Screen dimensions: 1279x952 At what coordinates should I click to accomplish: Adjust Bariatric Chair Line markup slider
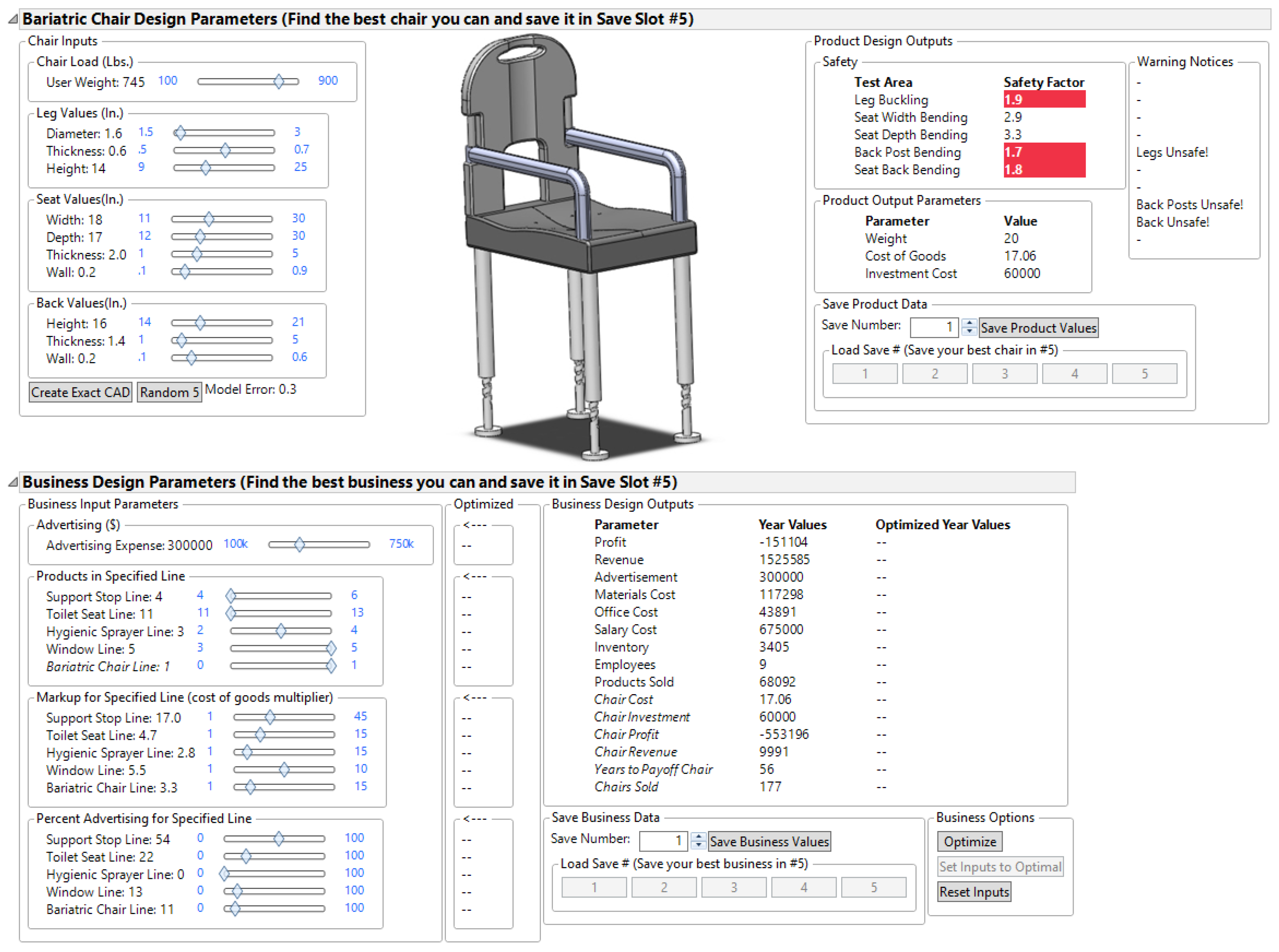tap(284, 787)
